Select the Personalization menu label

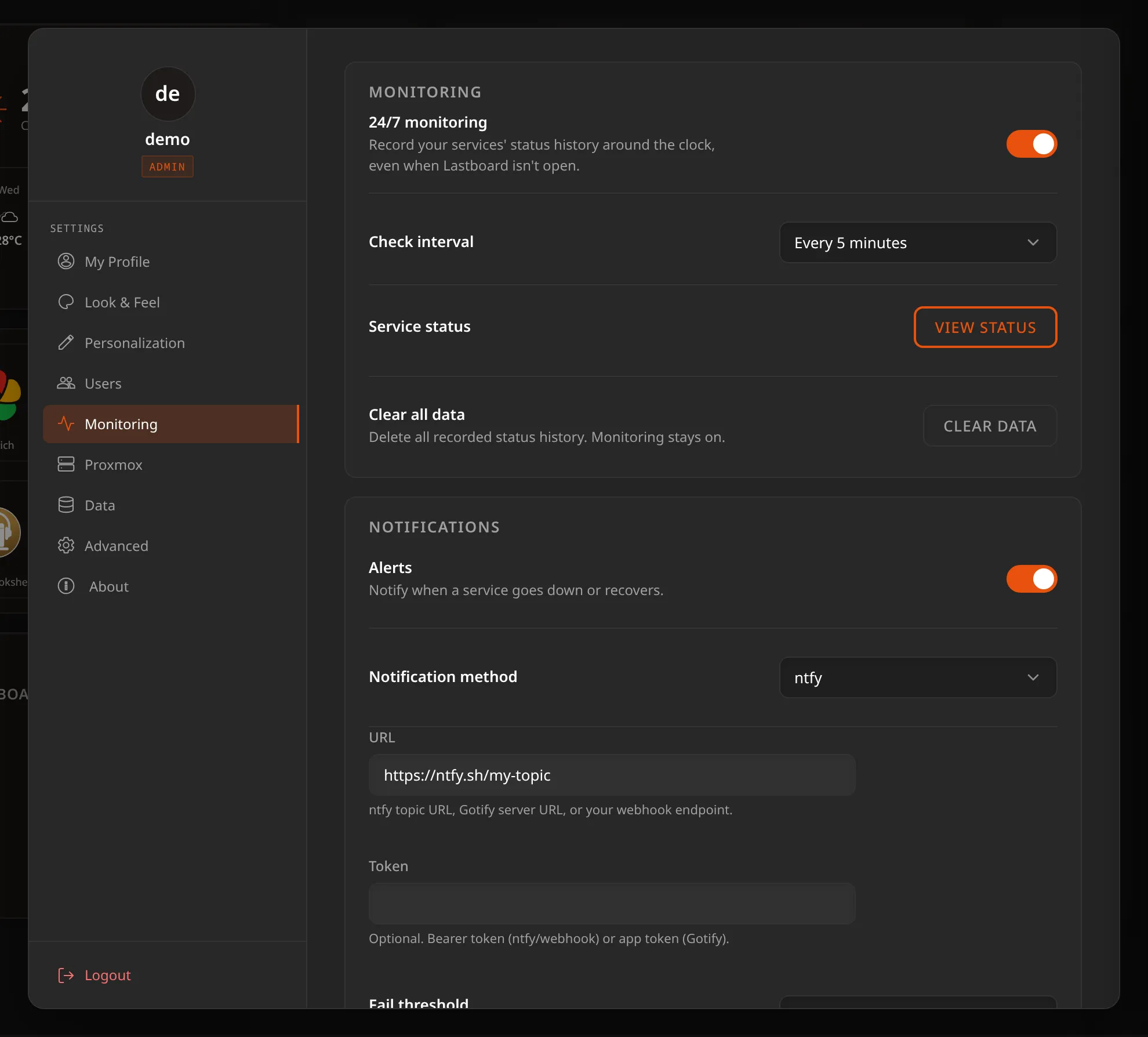tap(135, 343)
